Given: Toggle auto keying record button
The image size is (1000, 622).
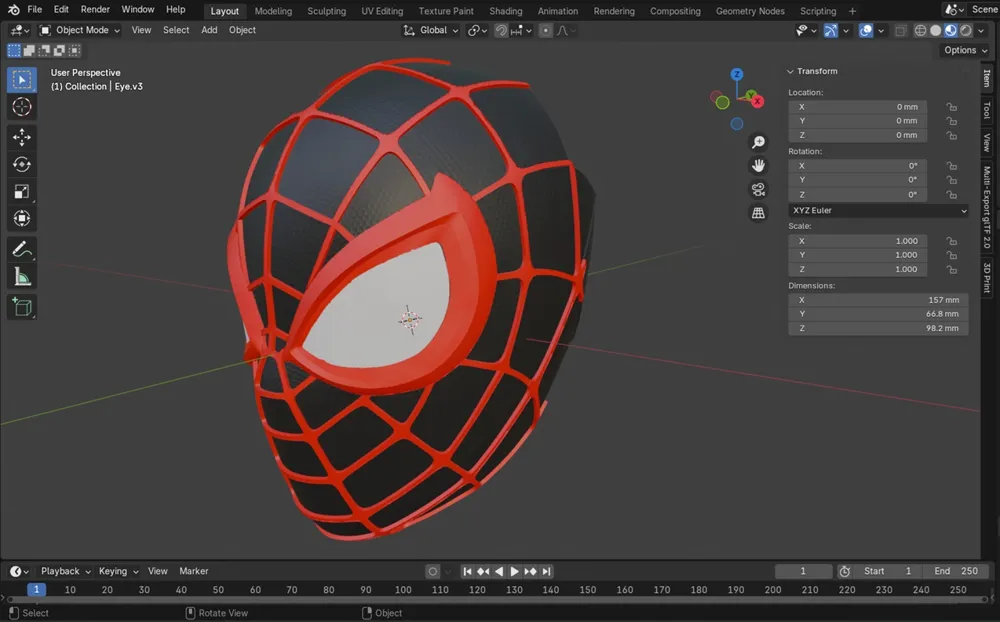Looking at the screenshot, I should (432, 572).
